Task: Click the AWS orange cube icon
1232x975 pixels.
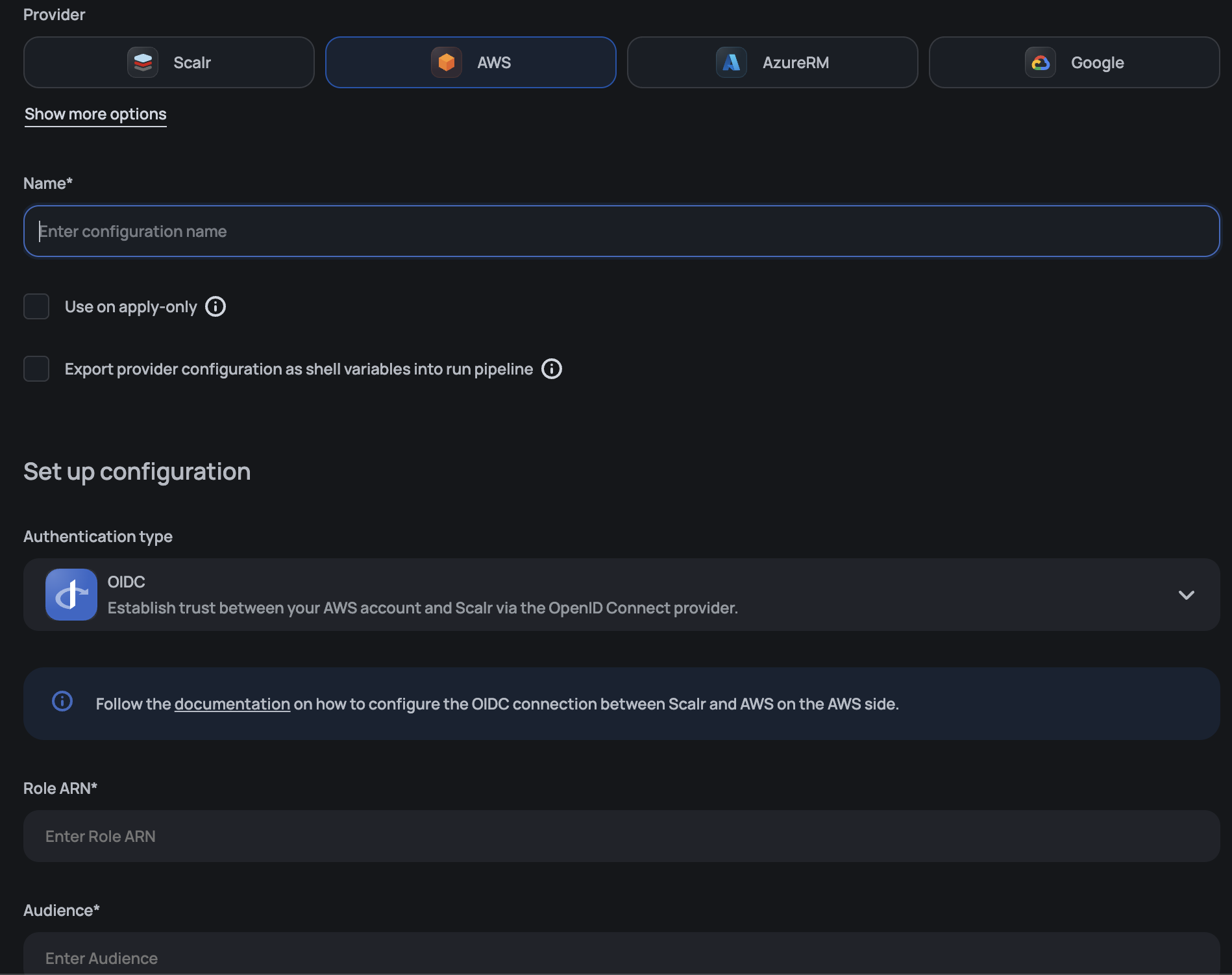Action: click(447, 62)
